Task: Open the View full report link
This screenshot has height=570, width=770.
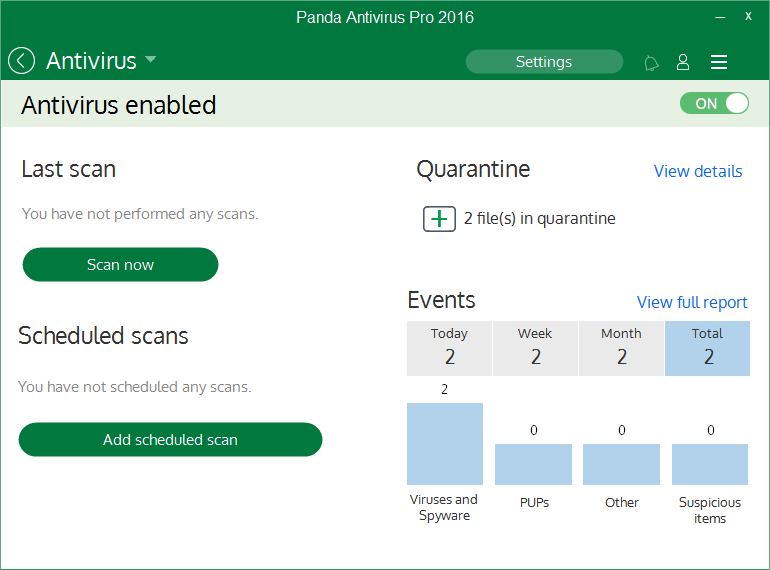Action: pos(691,302)
